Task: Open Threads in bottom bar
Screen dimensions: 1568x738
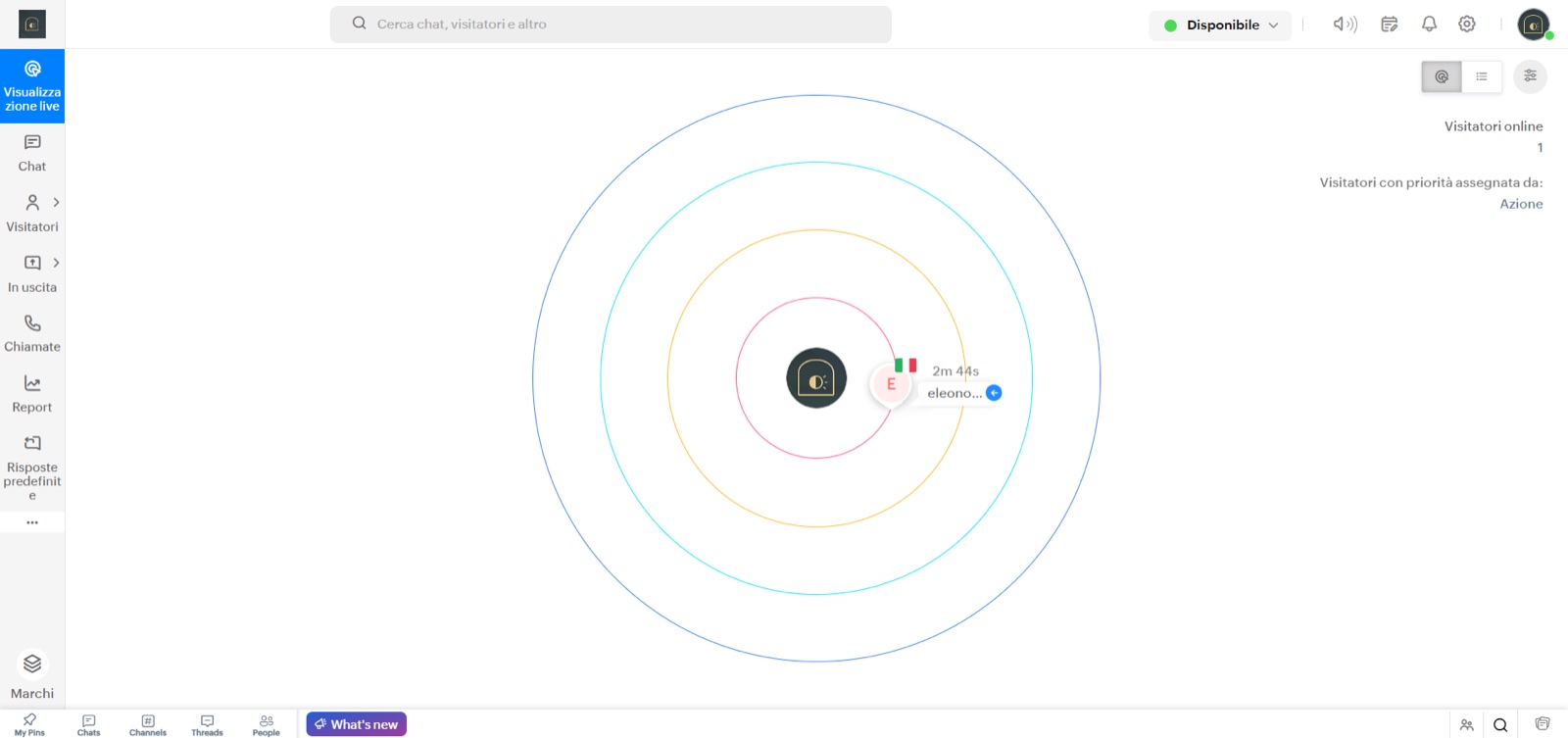Action: tap(207, 725)
